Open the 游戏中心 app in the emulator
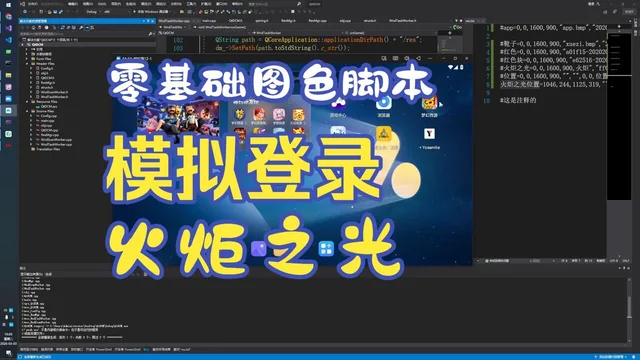 338,107
